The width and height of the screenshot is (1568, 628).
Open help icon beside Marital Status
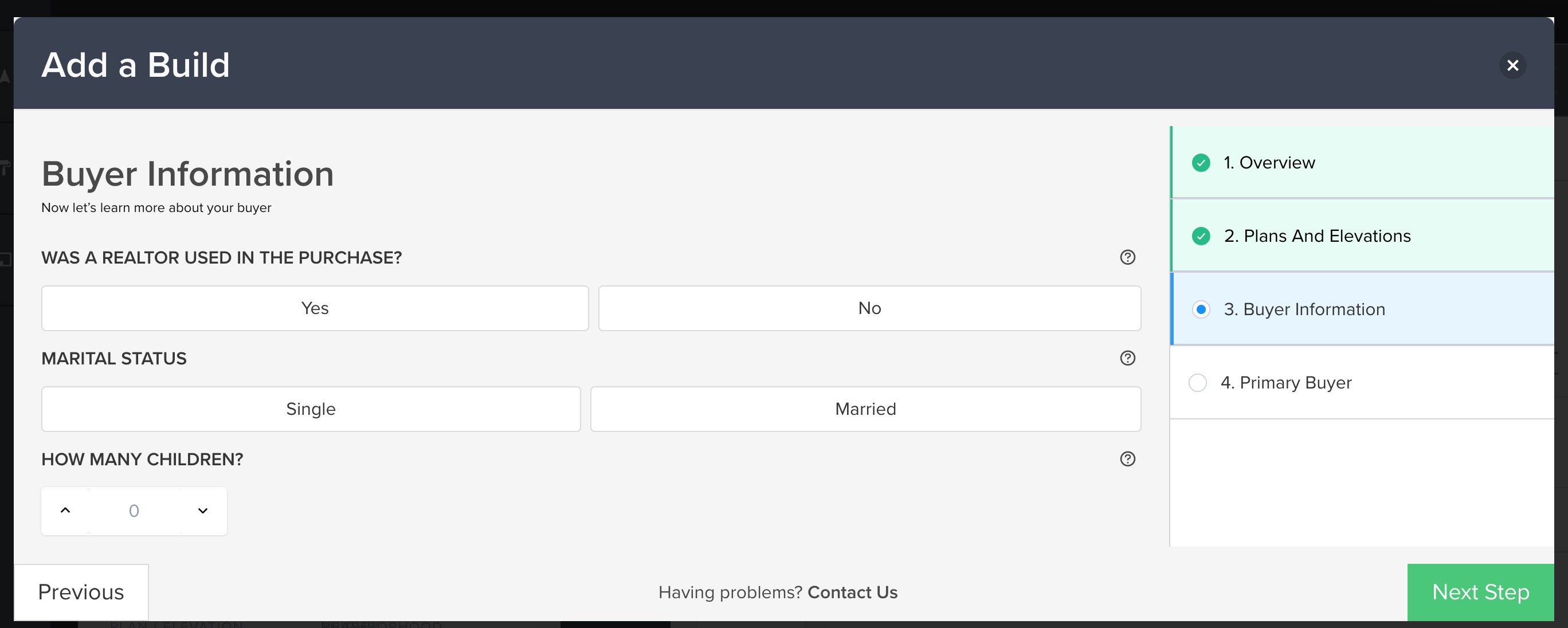click(x=1127, y=358)
